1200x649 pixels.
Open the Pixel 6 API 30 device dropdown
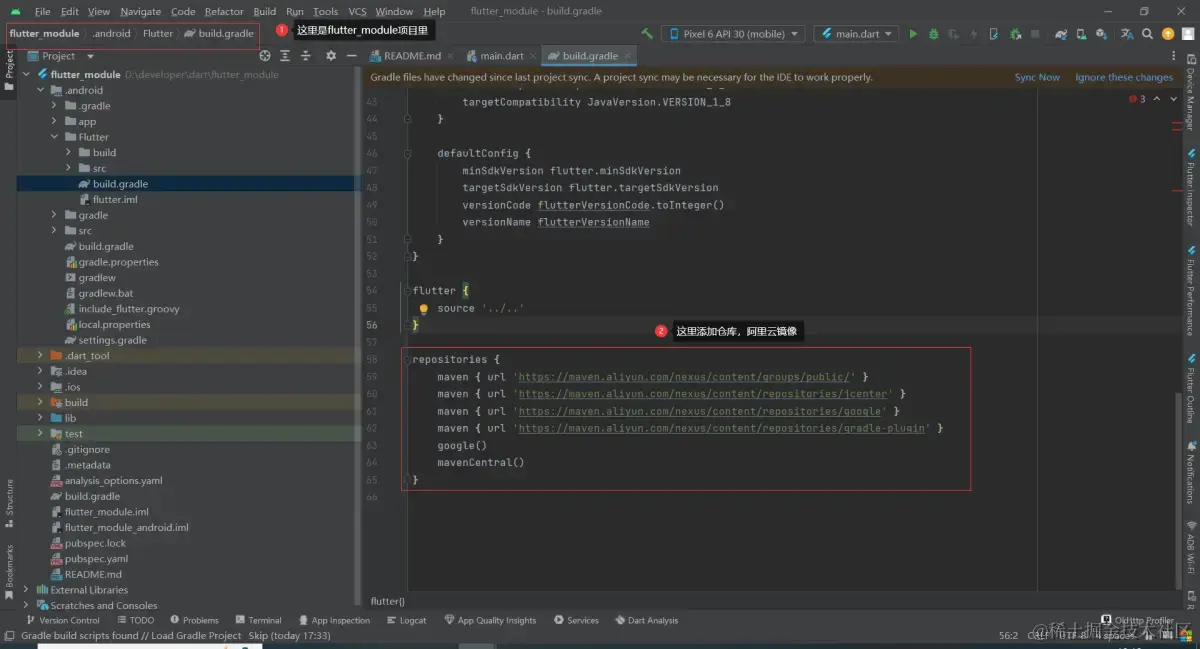733,33
